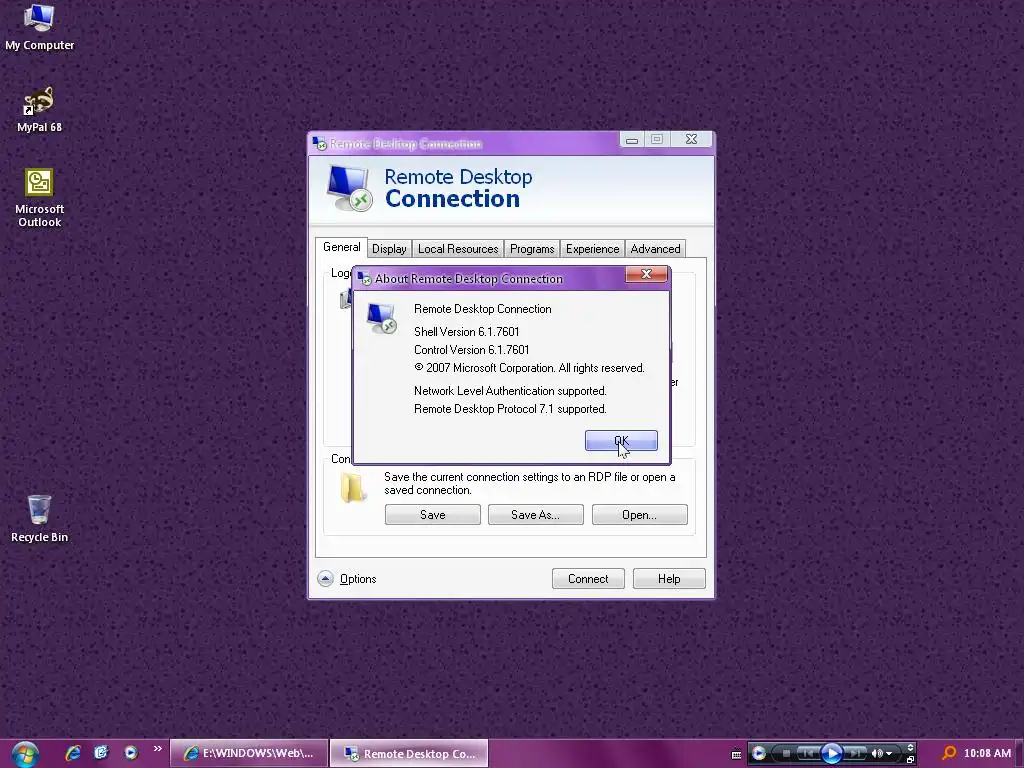Switch to the Local Resources tab
This screenshot has width=1024, height=768.
(x=458, y=249)
